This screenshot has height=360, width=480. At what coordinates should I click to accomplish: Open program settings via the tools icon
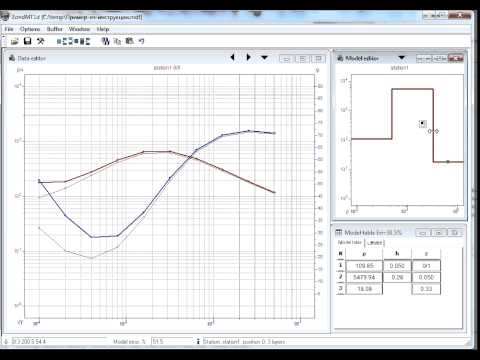pyautogui.click(x=41, y=41)
